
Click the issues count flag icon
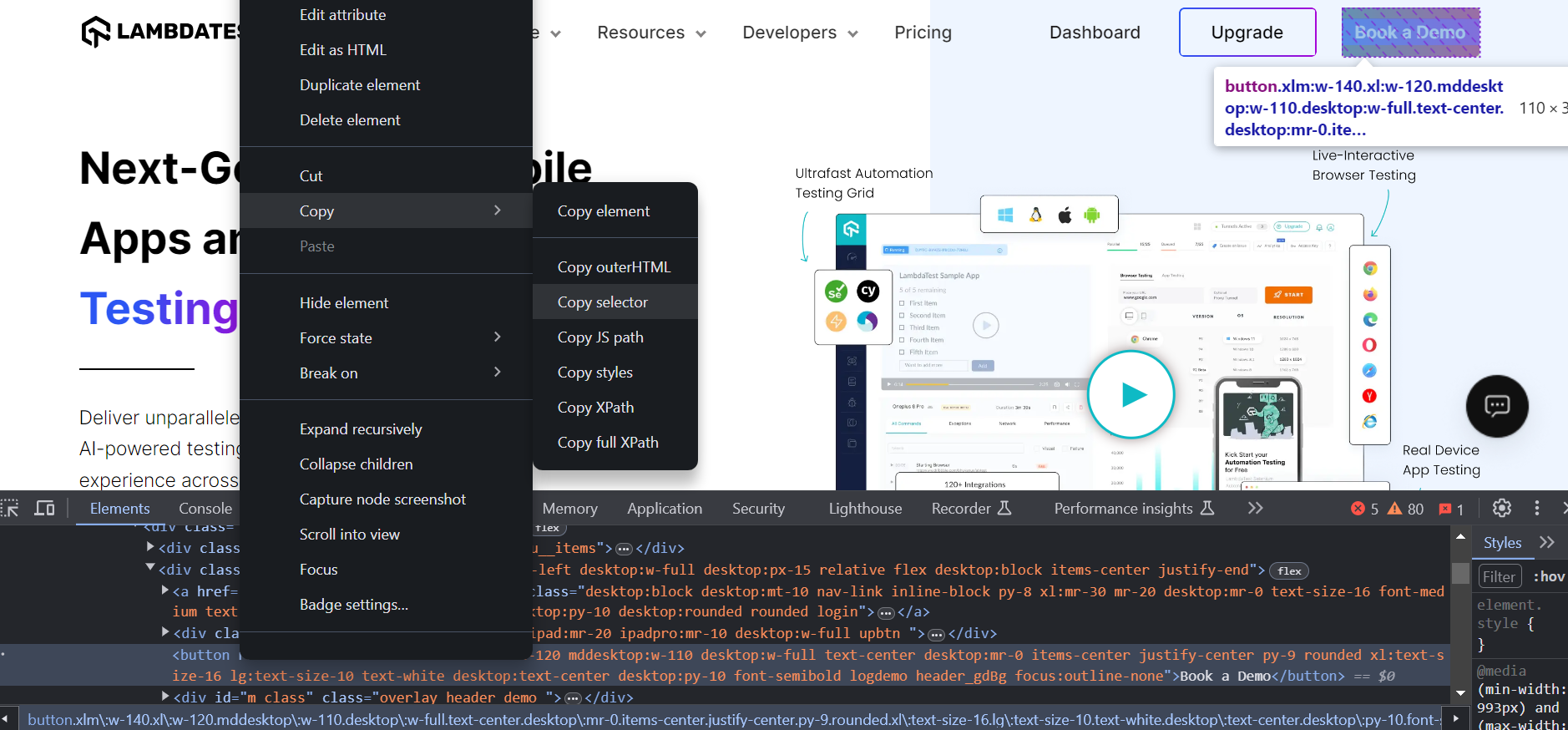1445,509
